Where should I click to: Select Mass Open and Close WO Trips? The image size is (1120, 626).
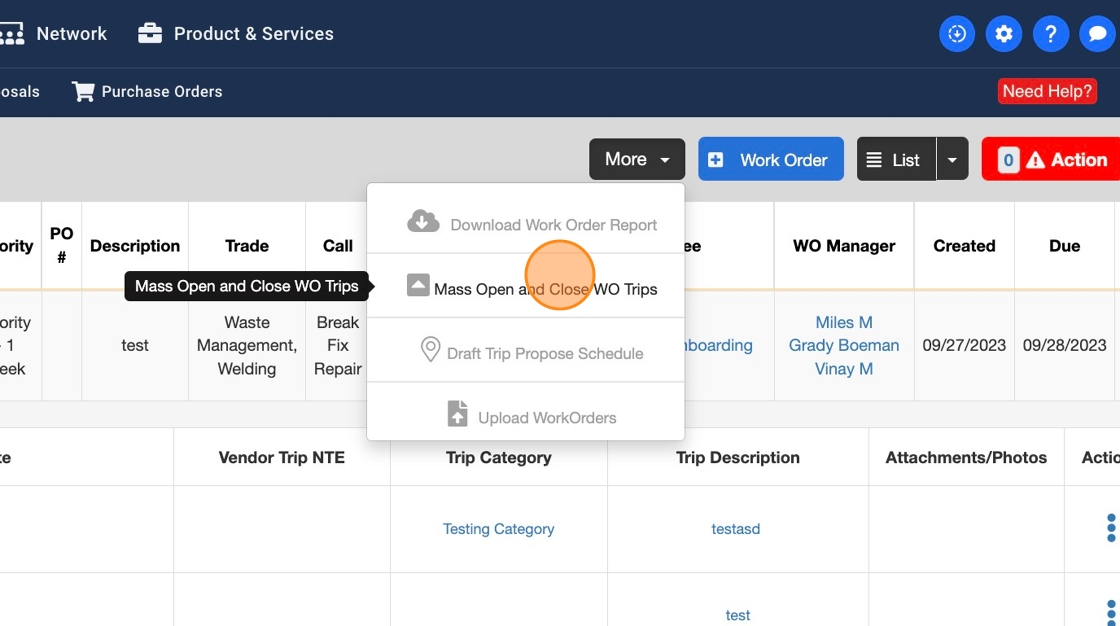click(545, 289)
